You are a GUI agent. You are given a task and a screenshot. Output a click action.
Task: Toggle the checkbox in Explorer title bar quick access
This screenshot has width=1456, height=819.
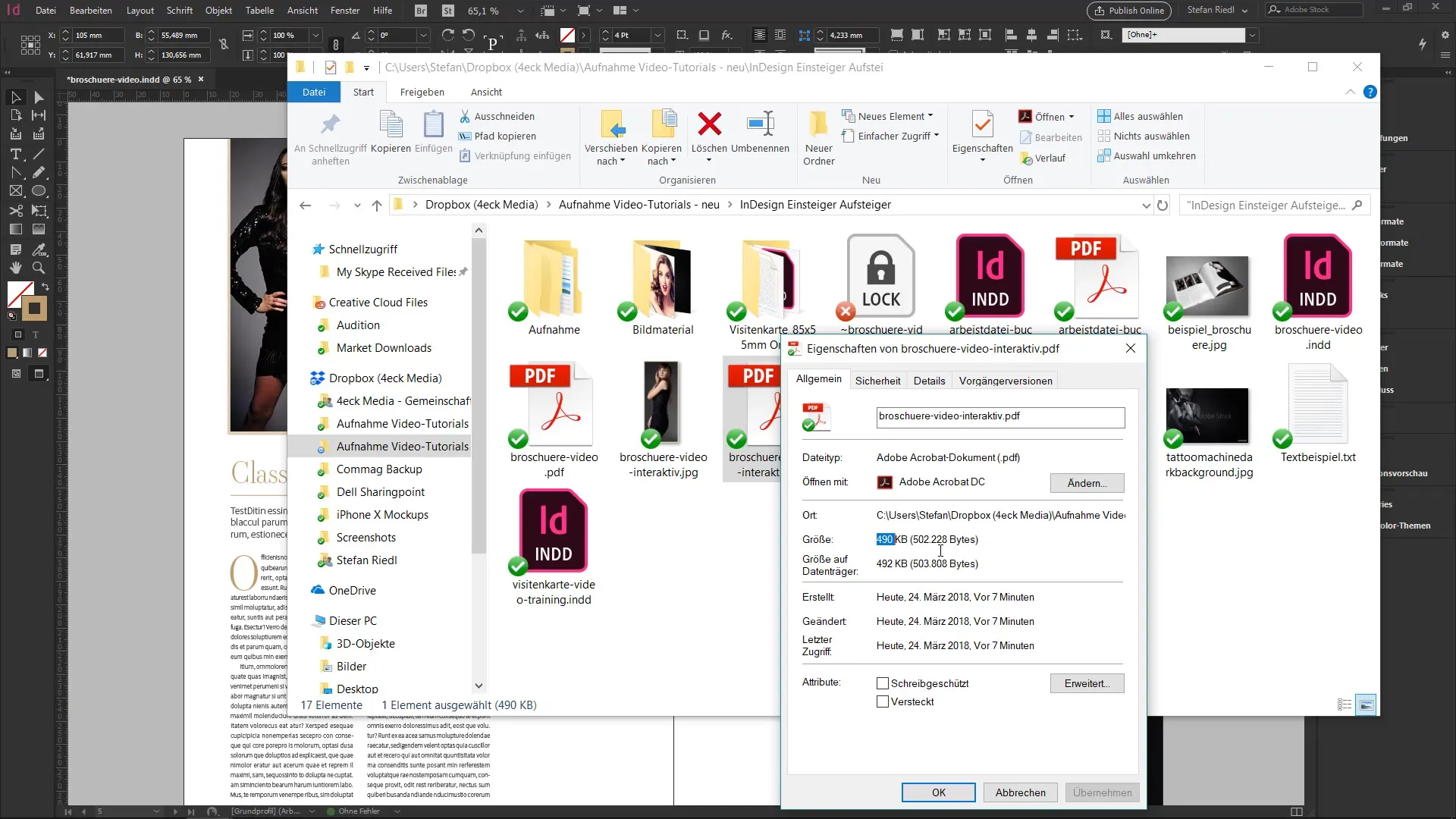331,67
